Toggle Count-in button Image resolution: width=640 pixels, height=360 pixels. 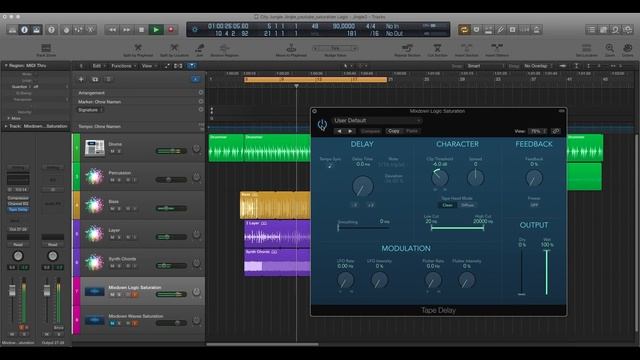point(525,30)
